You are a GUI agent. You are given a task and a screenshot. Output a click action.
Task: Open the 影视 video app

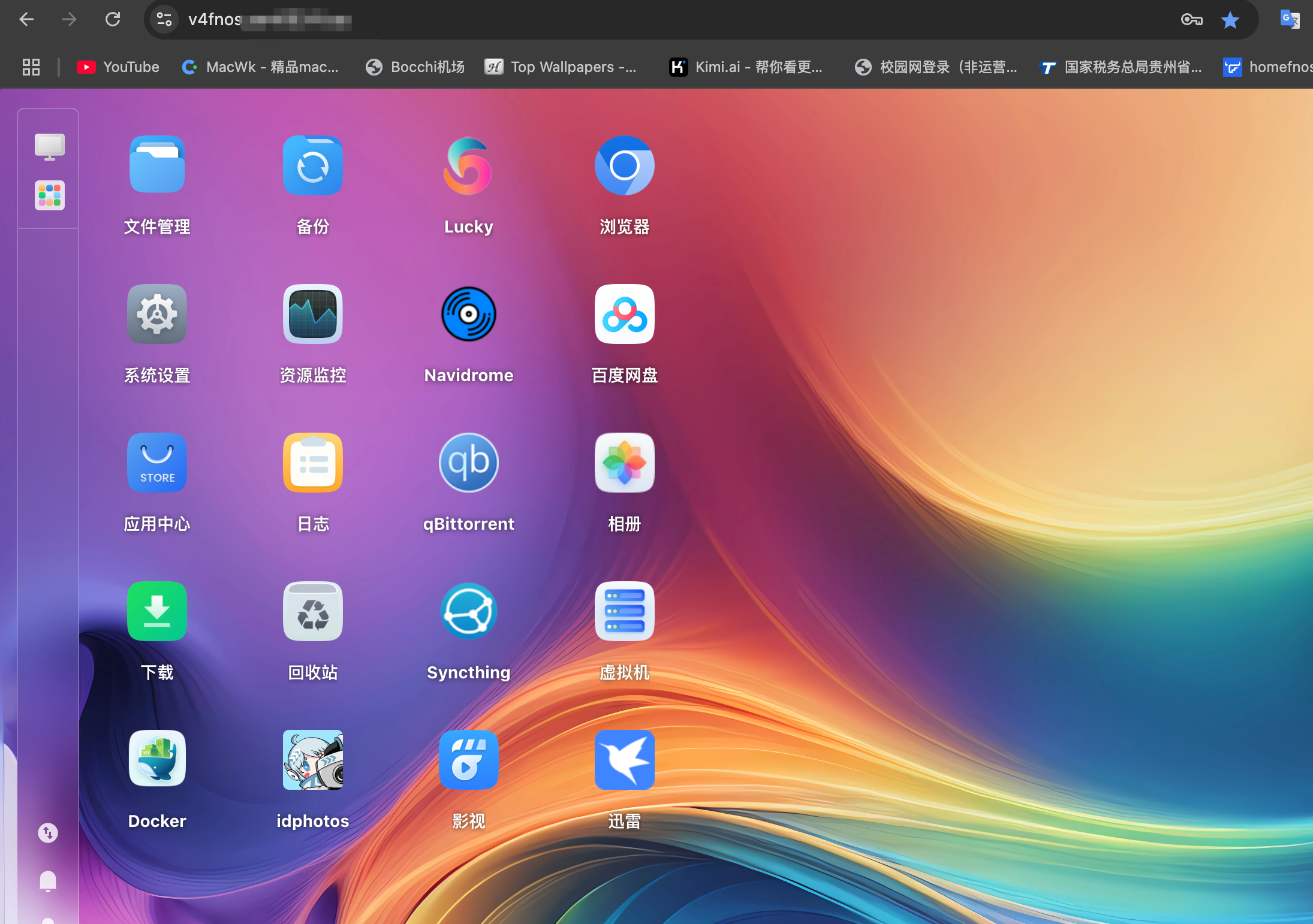pos(469,760)
